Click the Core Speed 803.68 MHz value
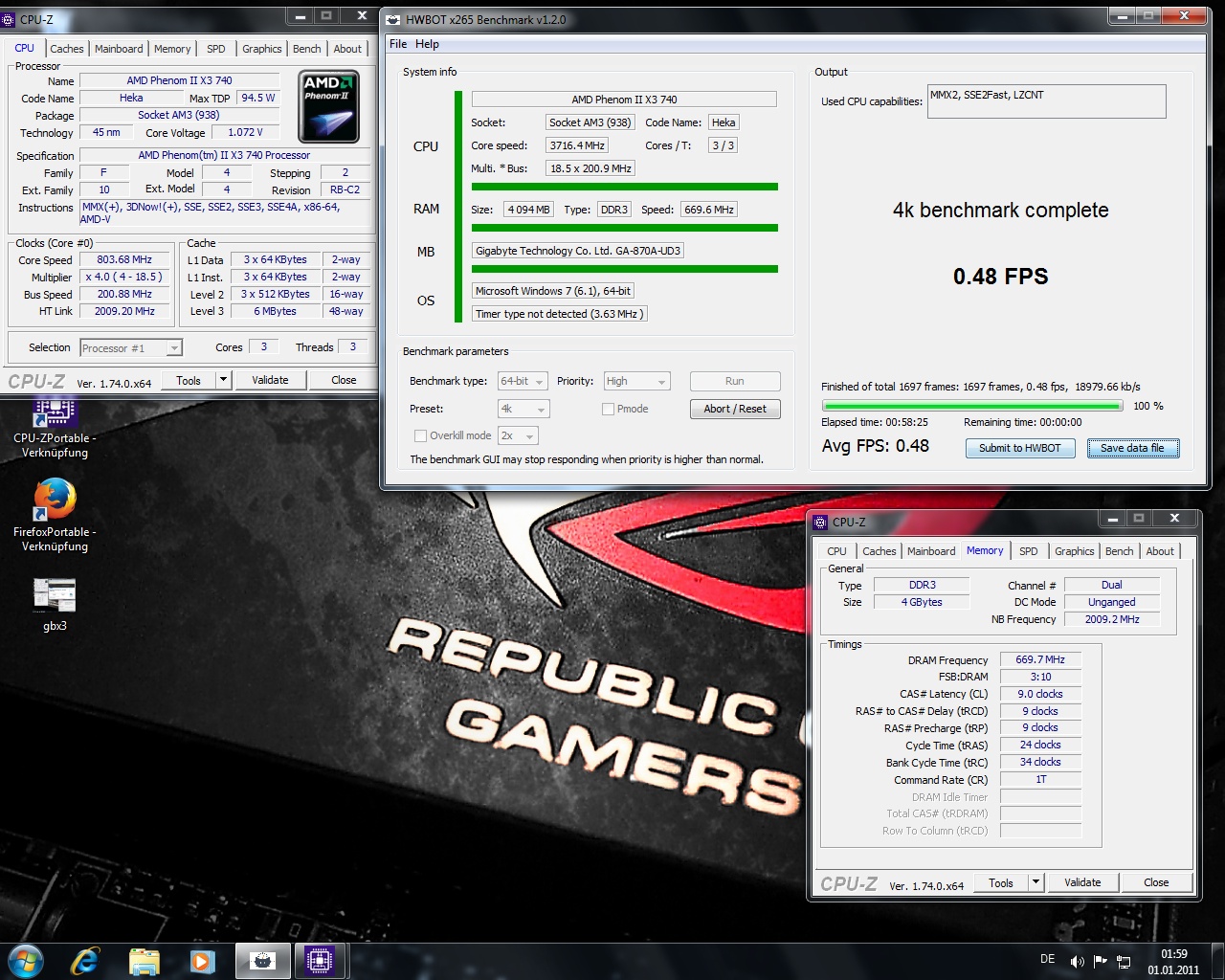The height and width of the screenshot is (980, 1225). tap(124, 259)
